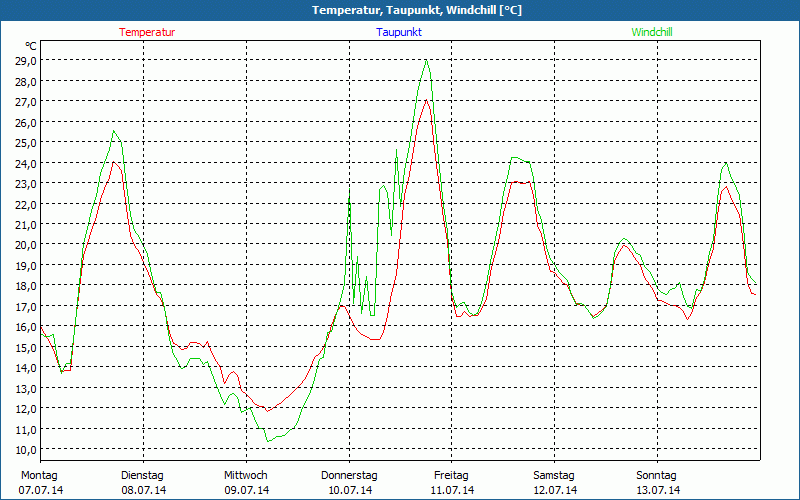Viewport: 800px width, 500px height.
Task: Select the Montag 07.07.14 date label
Action: [x=40, y=482]
